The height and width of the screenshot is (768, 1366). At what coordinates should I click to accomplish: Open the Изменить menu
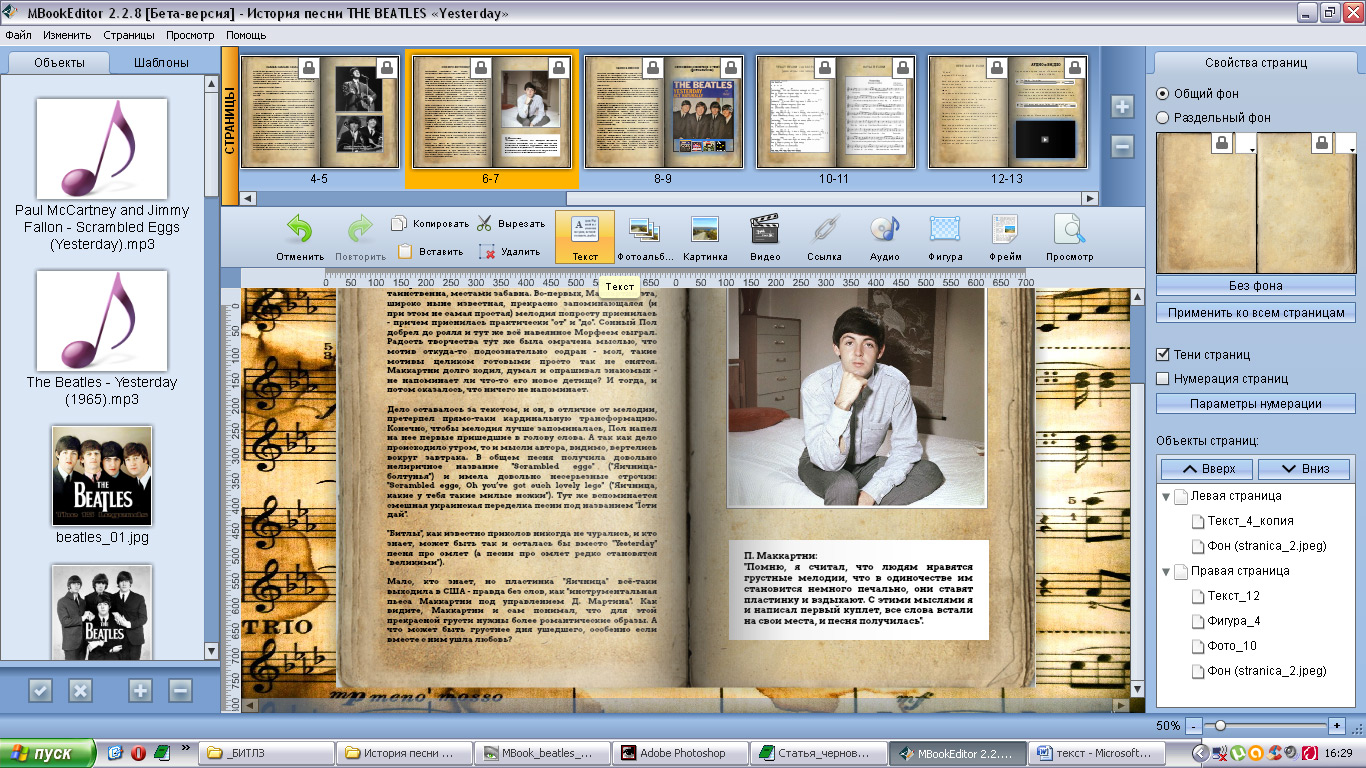click(x=67, y=35)
